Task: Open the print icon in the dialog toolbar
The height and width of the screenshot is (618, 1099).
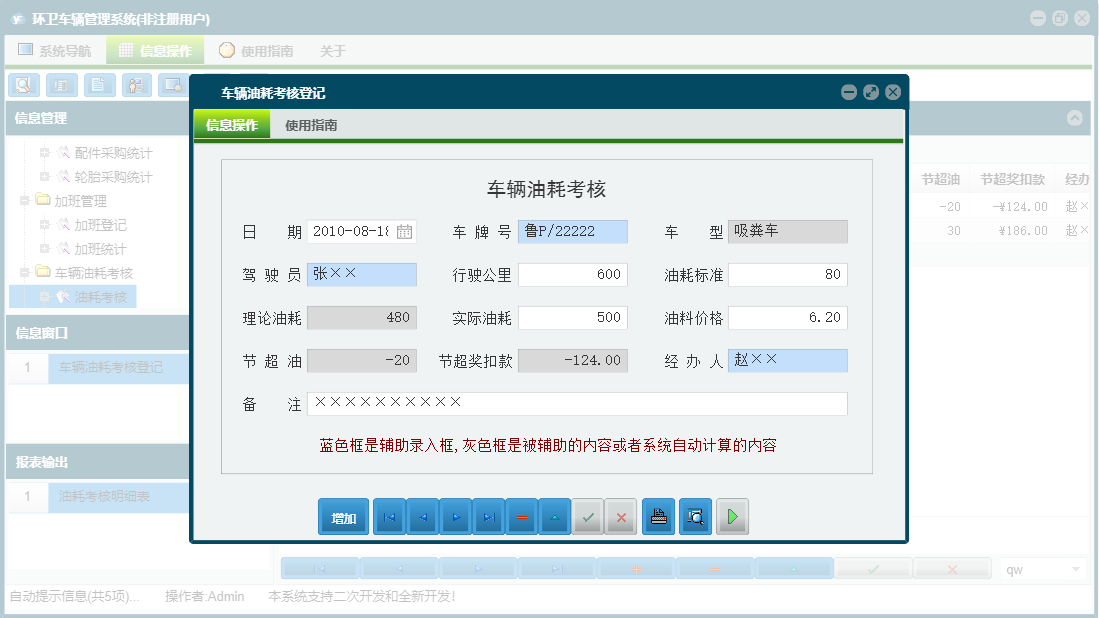Action: coord(659,517)
